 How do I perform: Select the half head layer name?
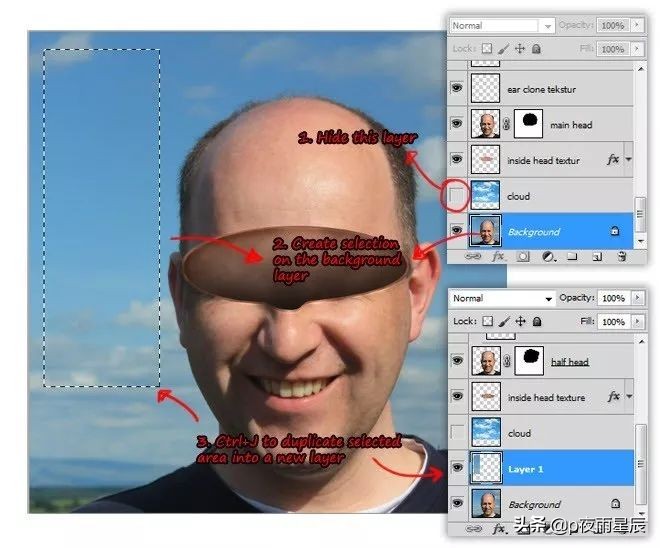pyautogui.click(x=570, y=362)
